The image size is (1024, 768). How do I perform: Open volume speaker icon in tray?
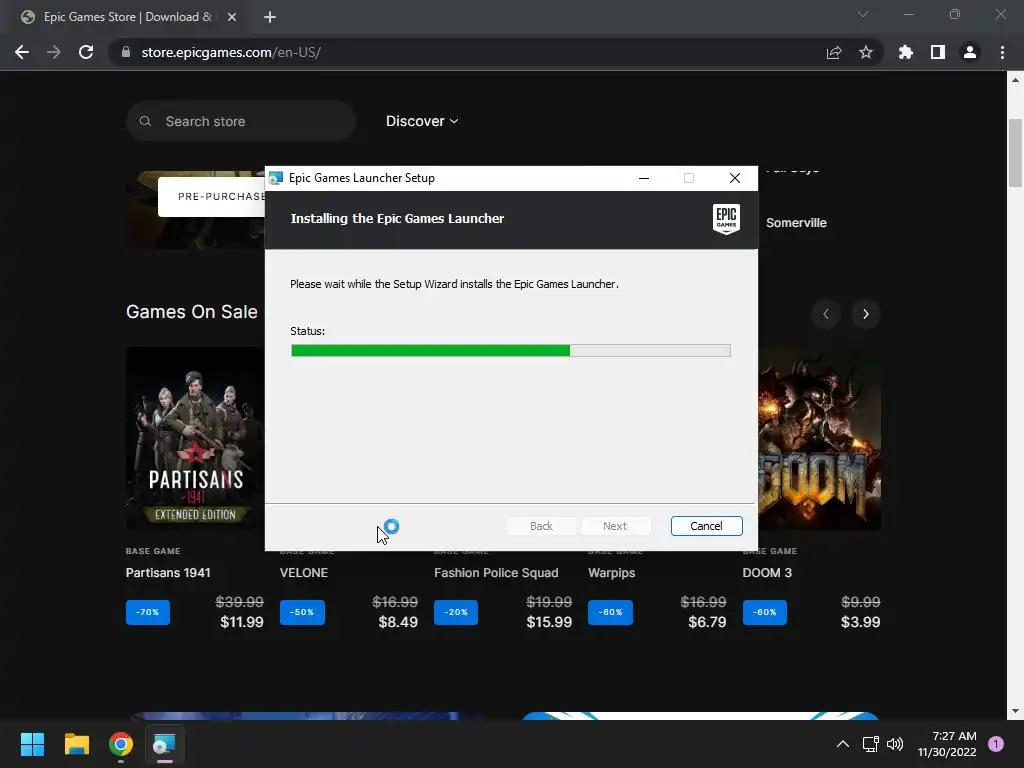pyautogui.click(x=895, y=744)
